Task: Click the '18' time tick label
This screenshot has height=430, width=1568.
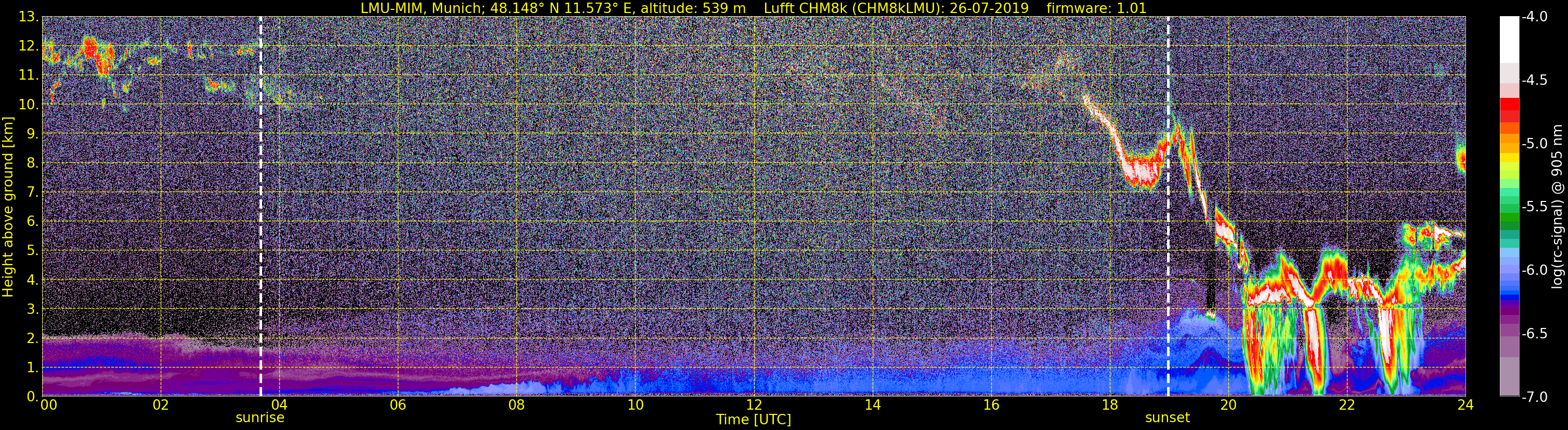Action: [x=1110, y=406]
